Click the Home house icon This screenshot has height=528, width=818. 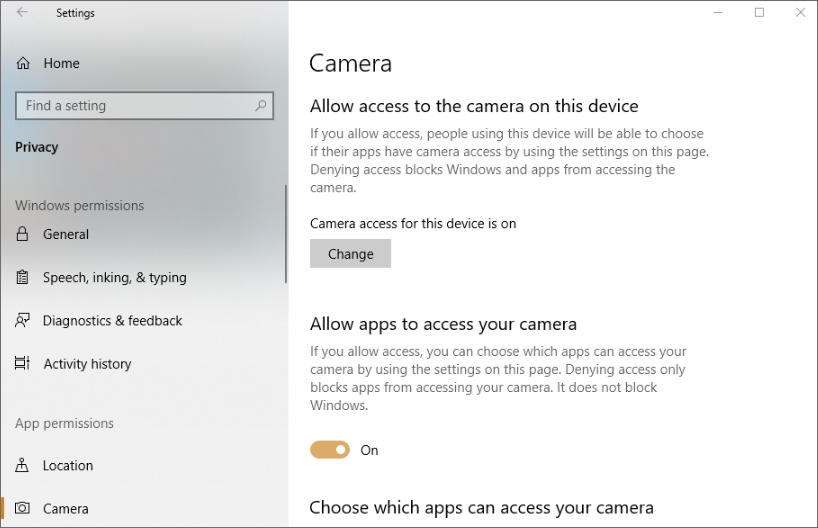coord(23,63)
